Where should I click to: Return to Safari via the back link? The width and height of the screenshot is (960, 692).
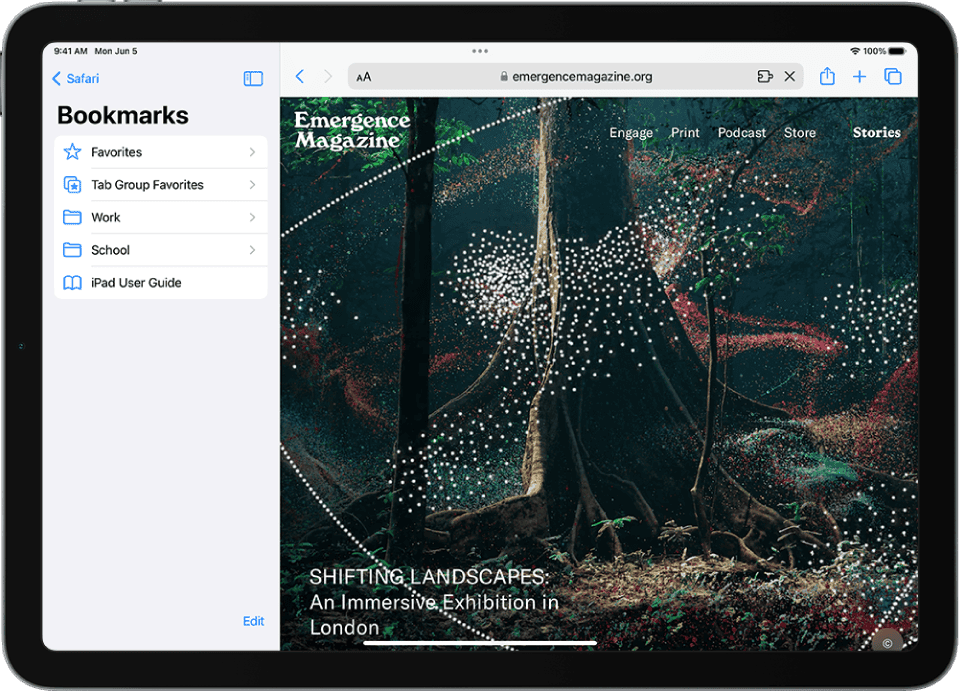point(75,78)
